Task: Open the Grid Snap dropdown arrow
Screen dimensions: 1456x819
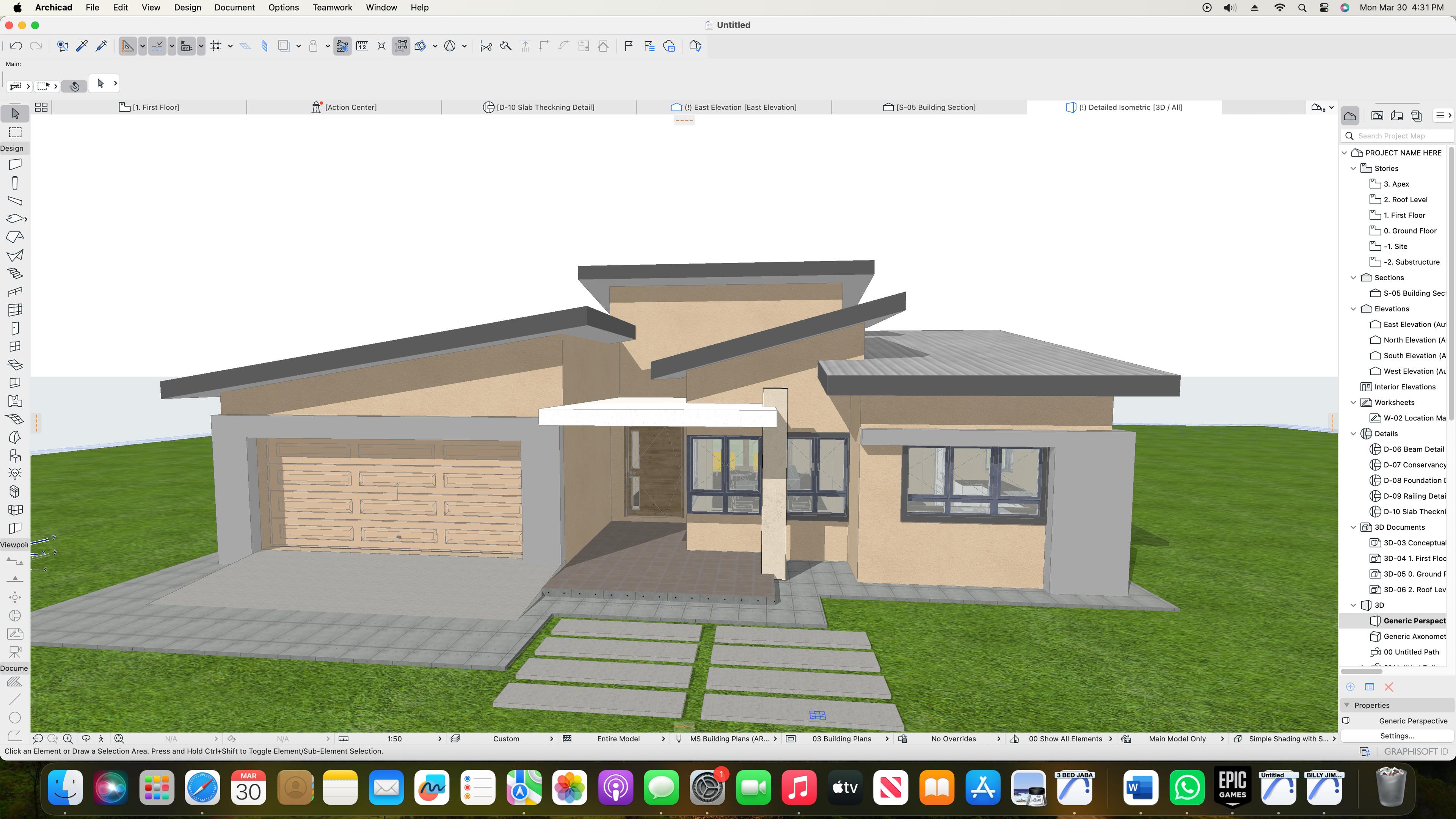Action: 230,46
